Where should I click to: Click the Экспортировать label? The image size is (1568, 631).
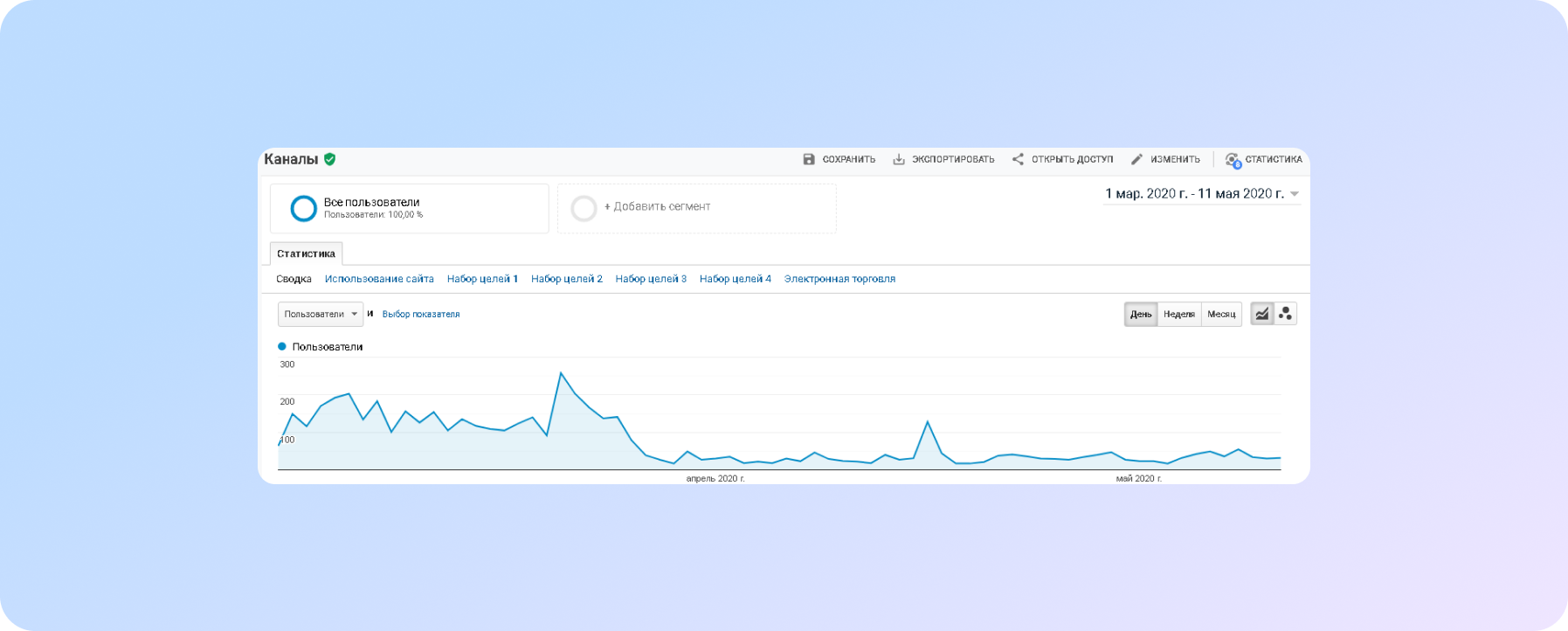953,160
